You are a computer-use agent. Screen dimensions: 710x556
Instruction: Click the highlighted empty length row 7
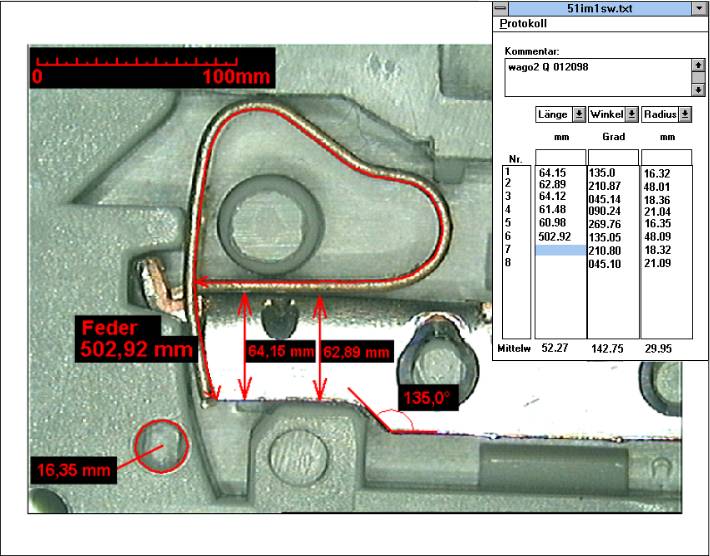click(x=561, y=250)
